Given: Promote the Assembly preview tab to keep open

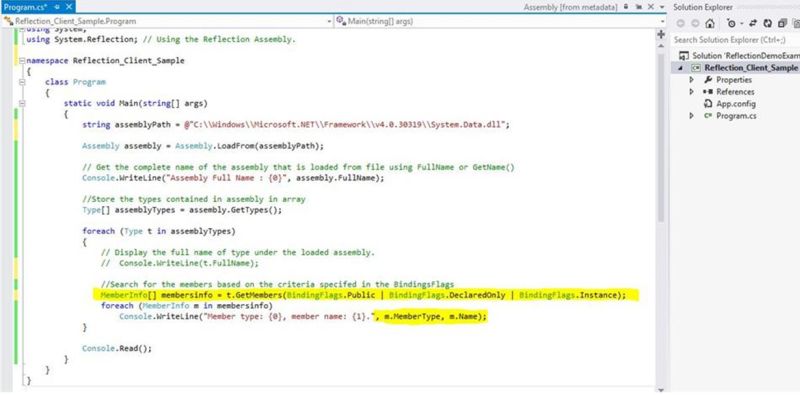Looking at the screenshot, I should pyautogui.click(x=638, y=8).
